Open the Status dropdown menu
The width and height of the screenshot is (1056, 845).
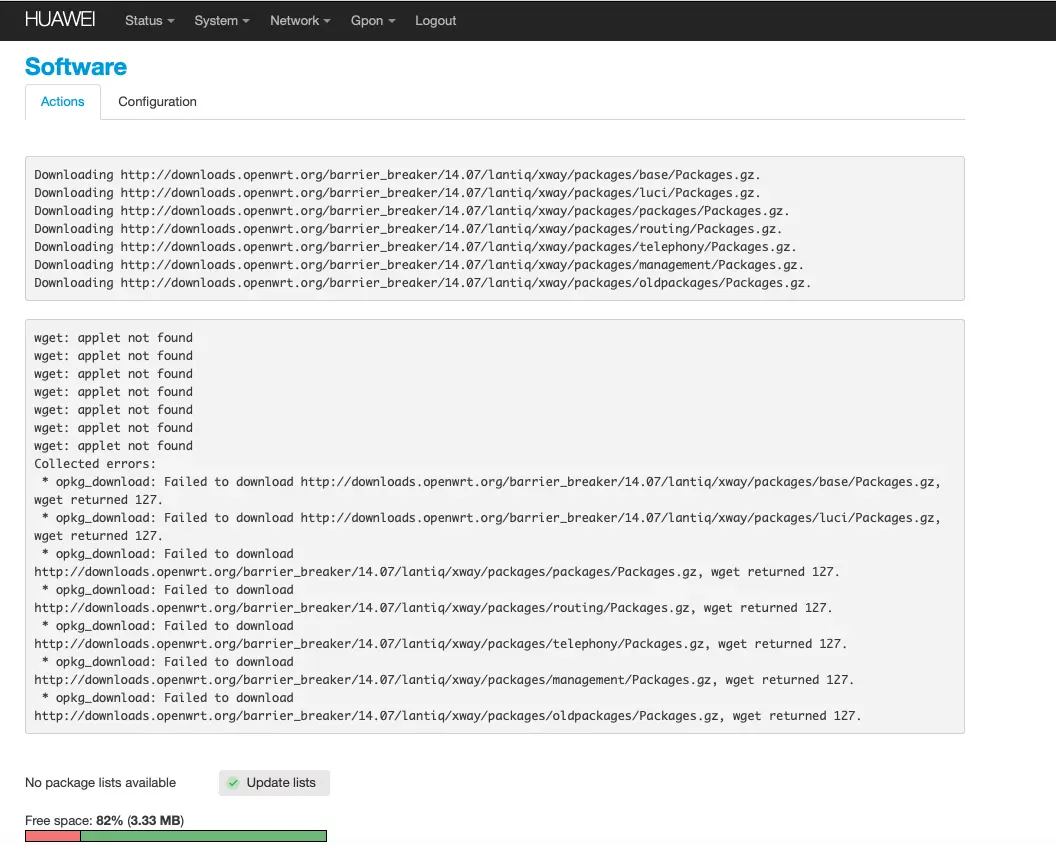[150, 21]
